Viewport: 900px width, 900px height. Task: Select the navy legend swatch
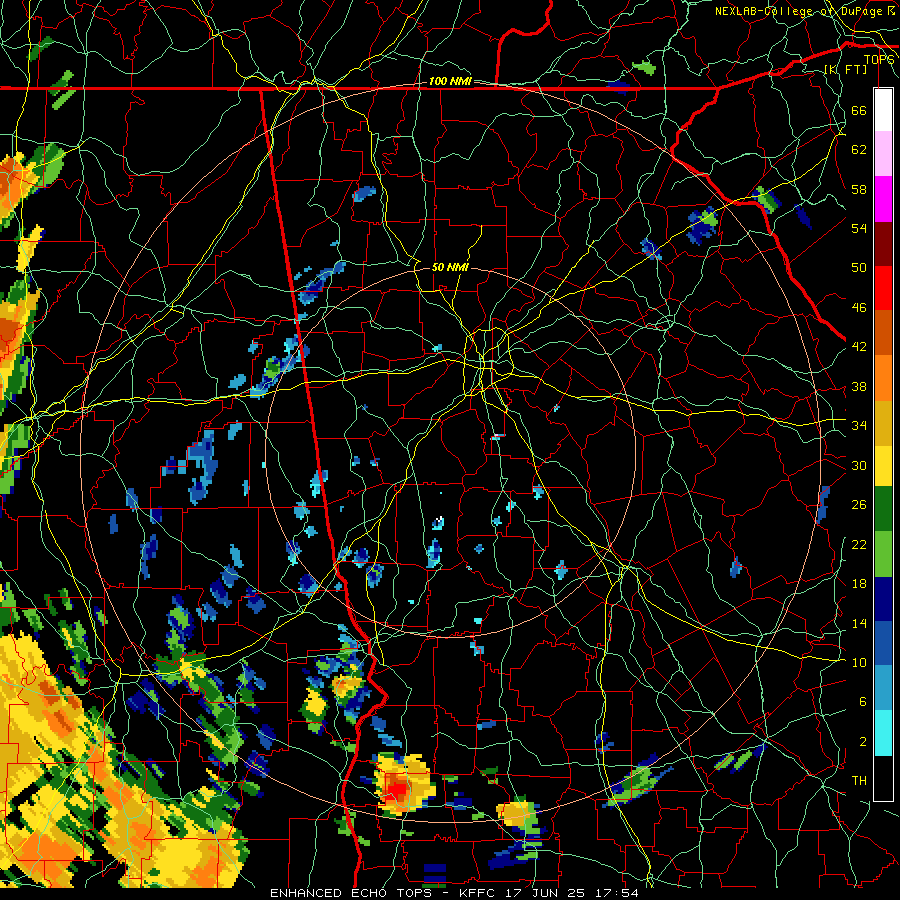tap(883, 599)
